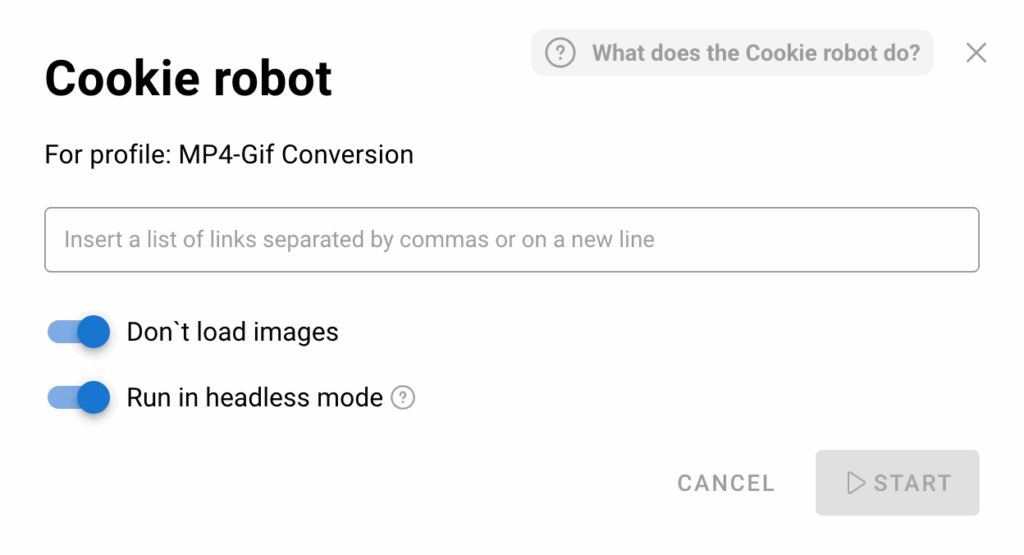
Task: Click the question mark icon in help button
Action: [x=560, y=53]
